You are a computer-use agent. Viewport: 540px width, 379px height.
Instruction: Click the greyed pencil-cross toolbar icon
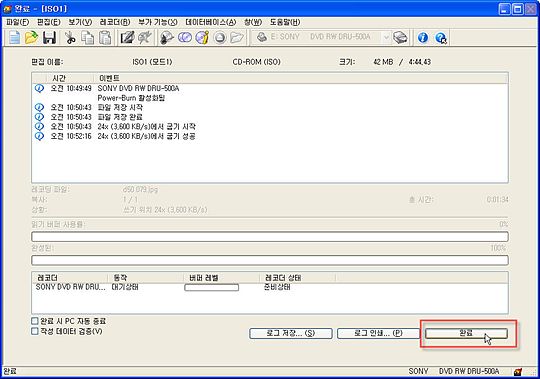point(145,38)
